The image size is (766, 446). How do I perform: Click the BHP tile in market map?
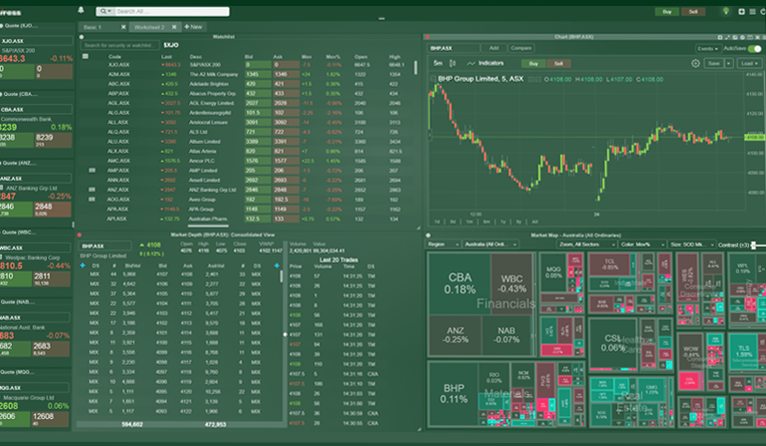click(x=453, y=394)
